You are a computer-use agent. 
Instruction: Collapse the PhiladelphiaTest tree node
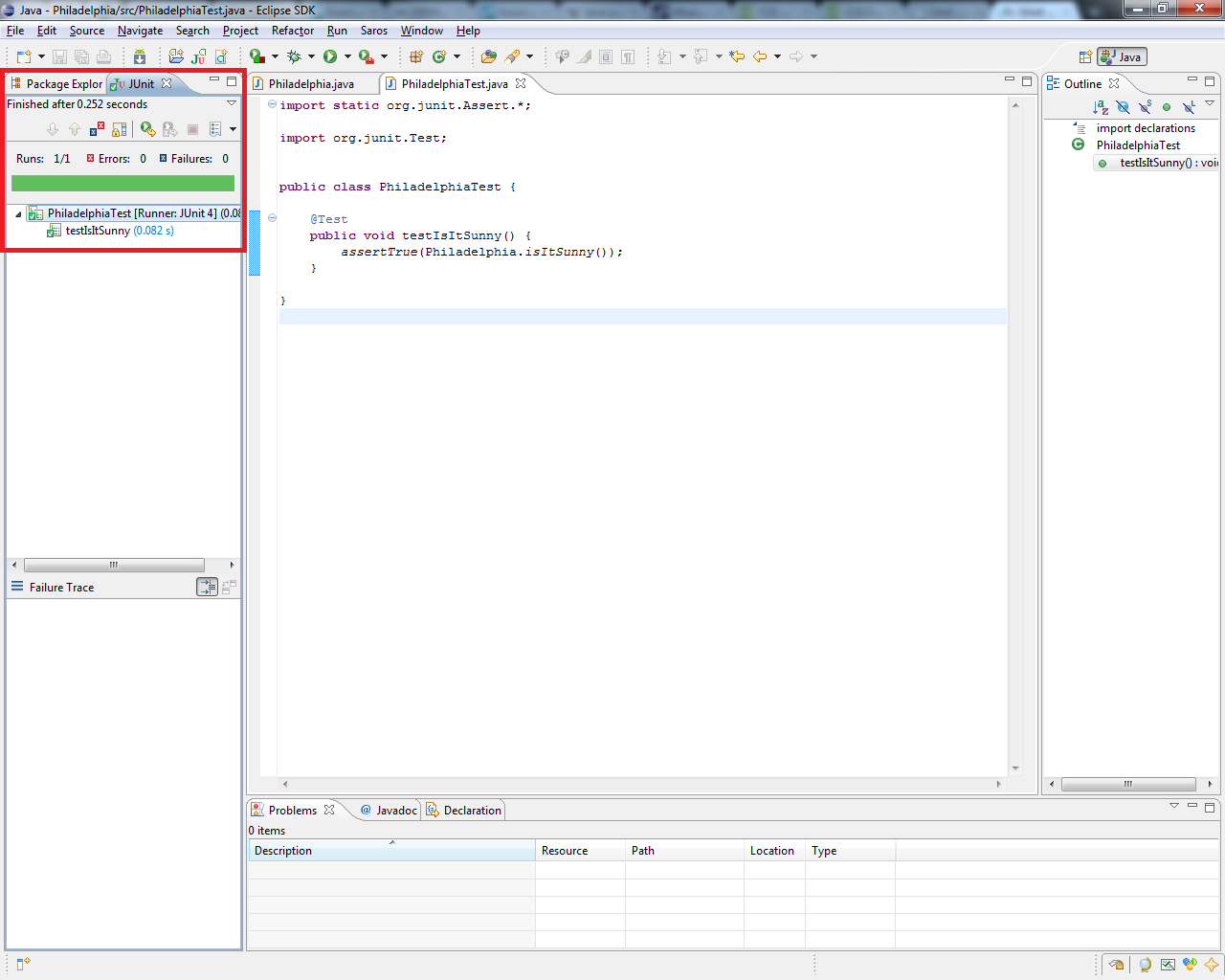[18, 214]
